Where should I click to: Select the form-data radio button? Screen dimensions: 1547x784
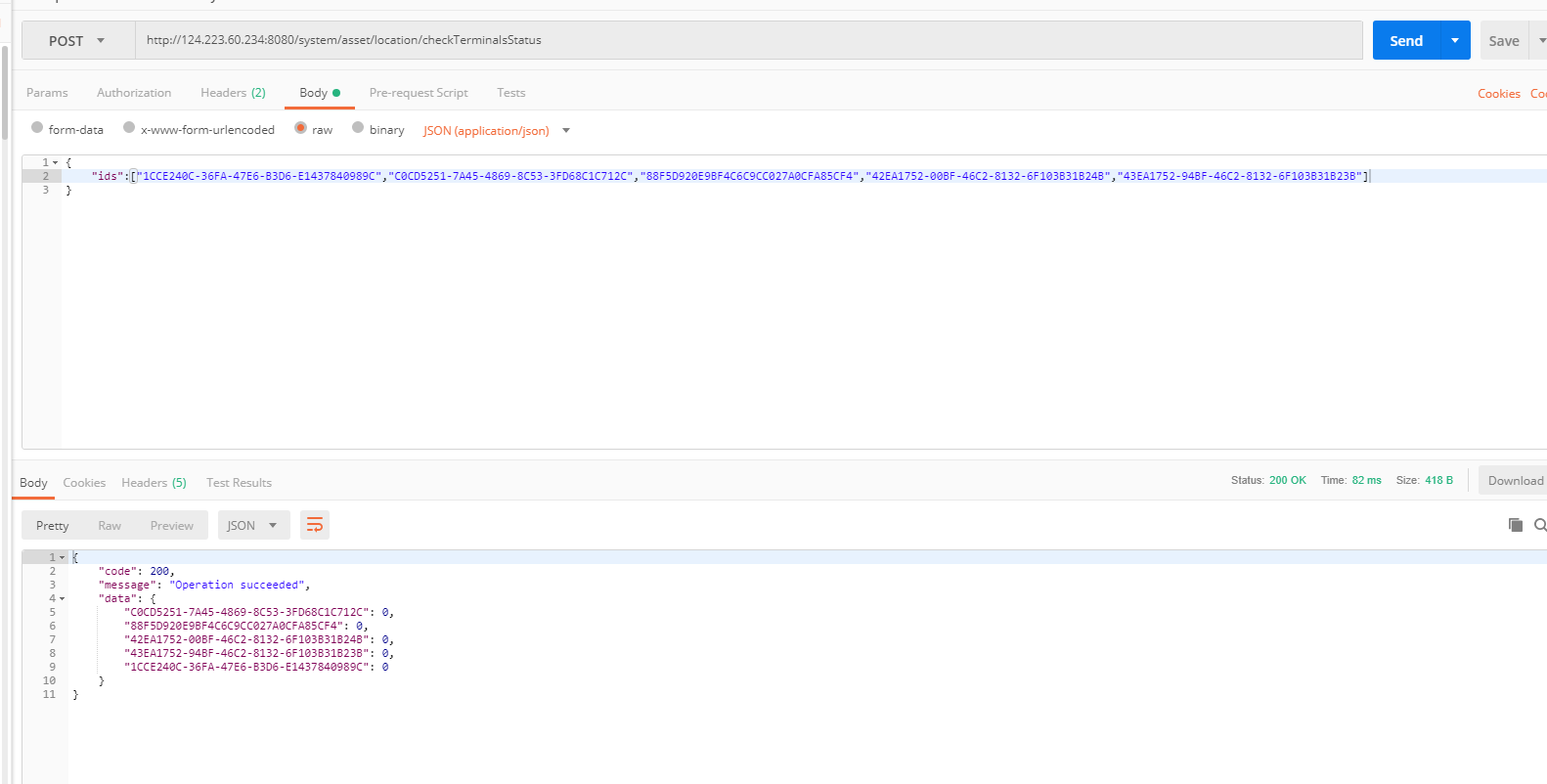37,128
